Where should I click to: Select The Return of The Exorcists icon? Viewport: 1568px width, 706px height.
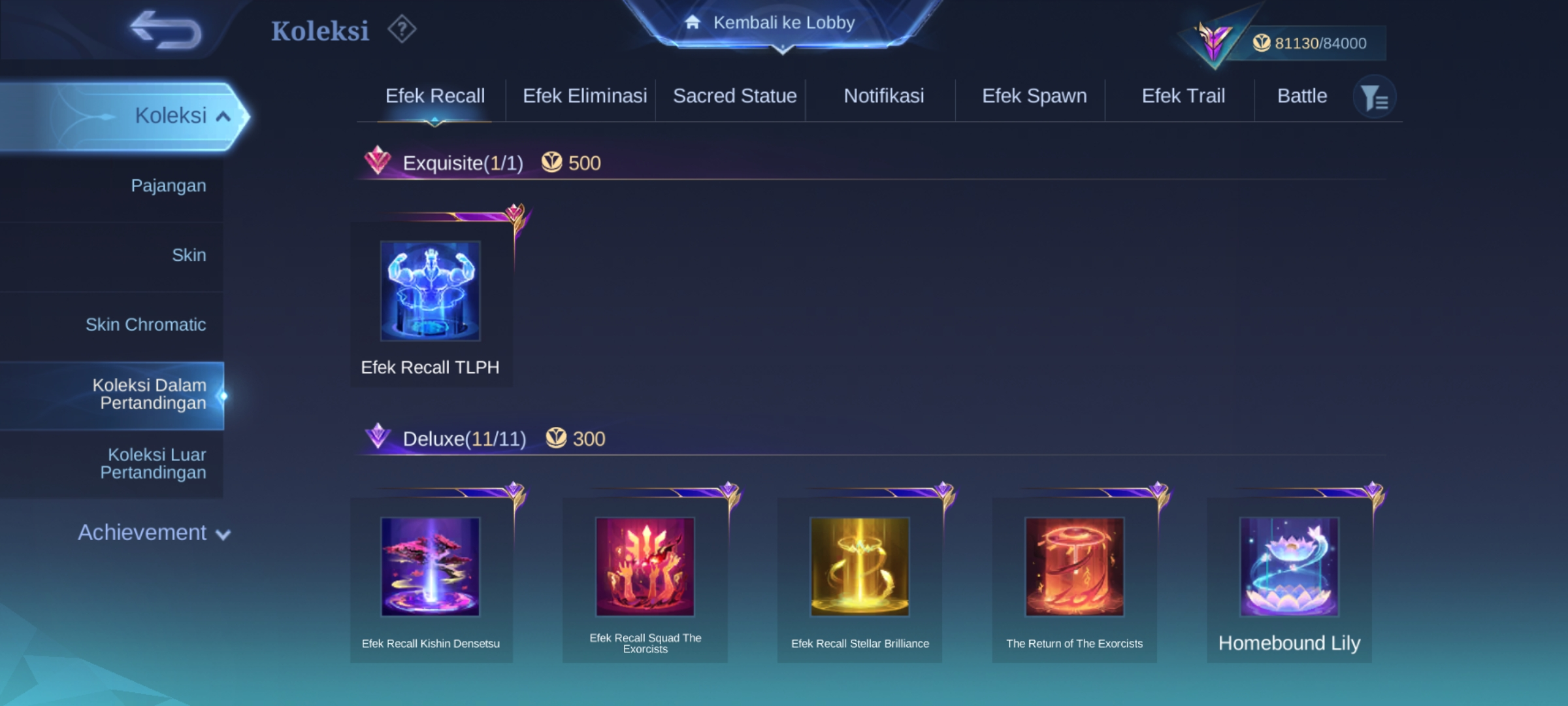click(x=1075, y=567)
